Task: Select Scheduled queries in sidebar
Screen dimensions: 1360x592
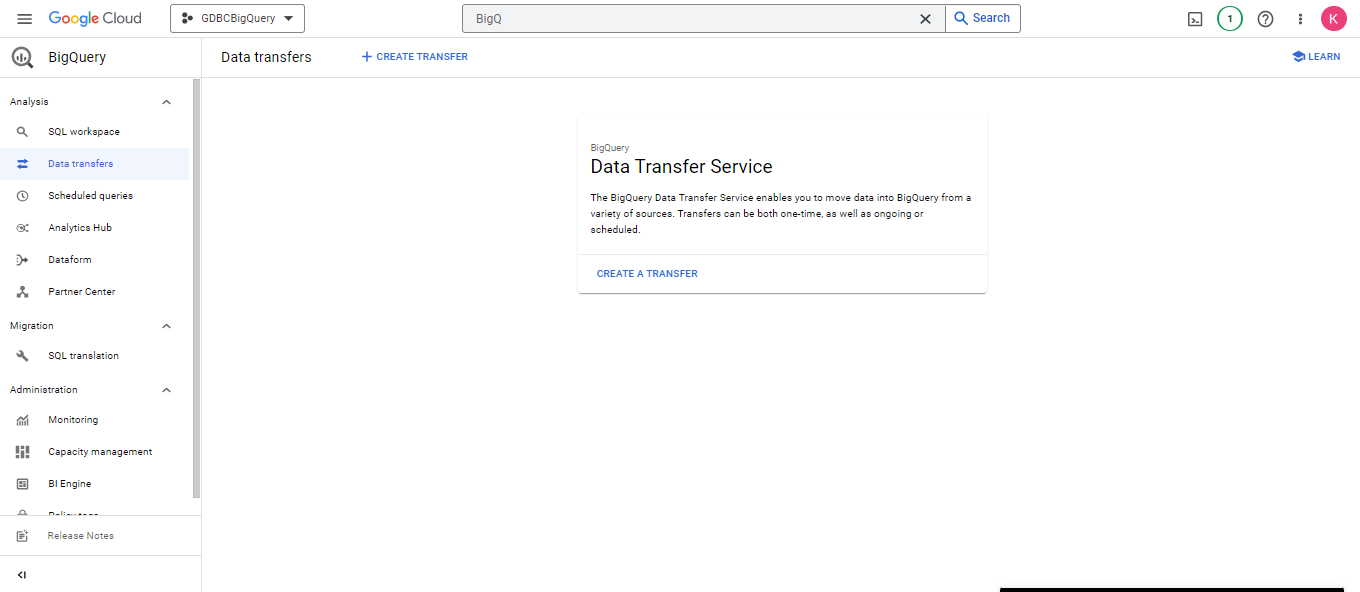Action: tap(90, 196)
